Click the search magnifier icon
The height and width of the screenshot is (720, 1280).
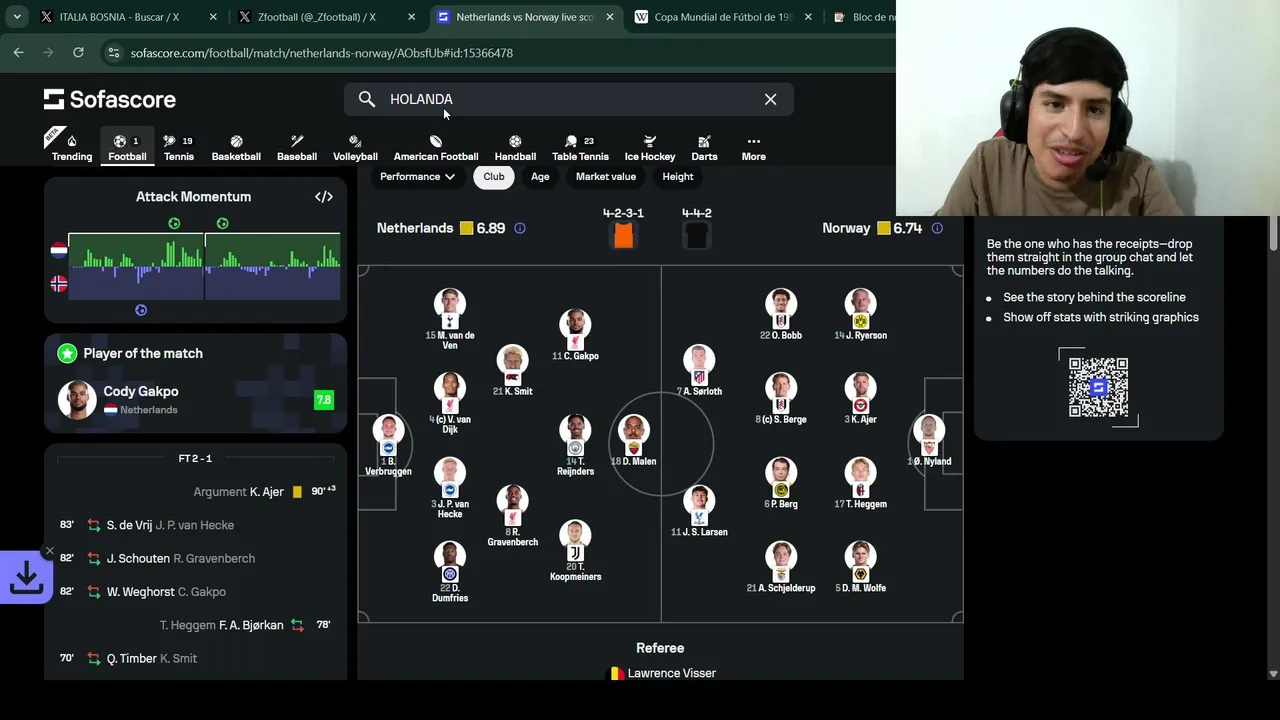click(367, 99)
